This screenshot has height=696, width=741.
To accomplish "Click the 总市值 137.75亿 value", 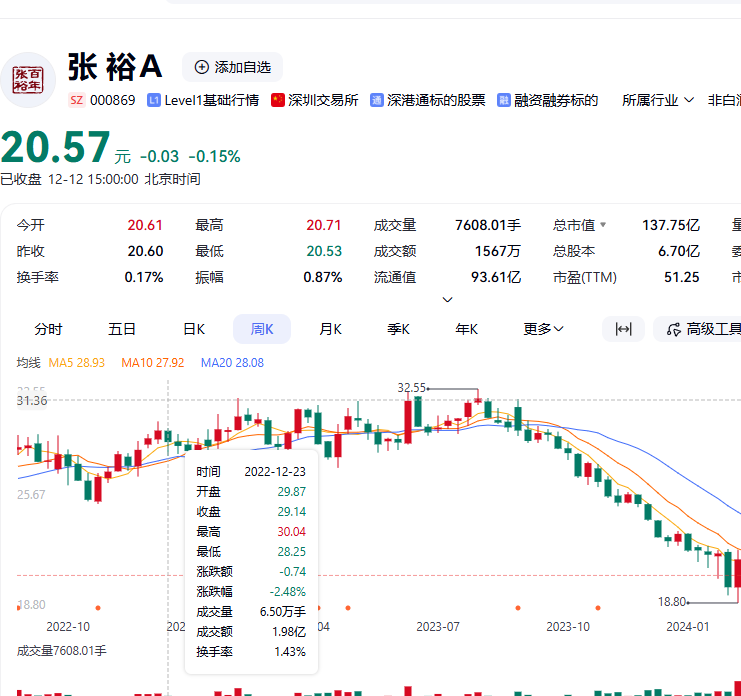I will pos(671,225).
